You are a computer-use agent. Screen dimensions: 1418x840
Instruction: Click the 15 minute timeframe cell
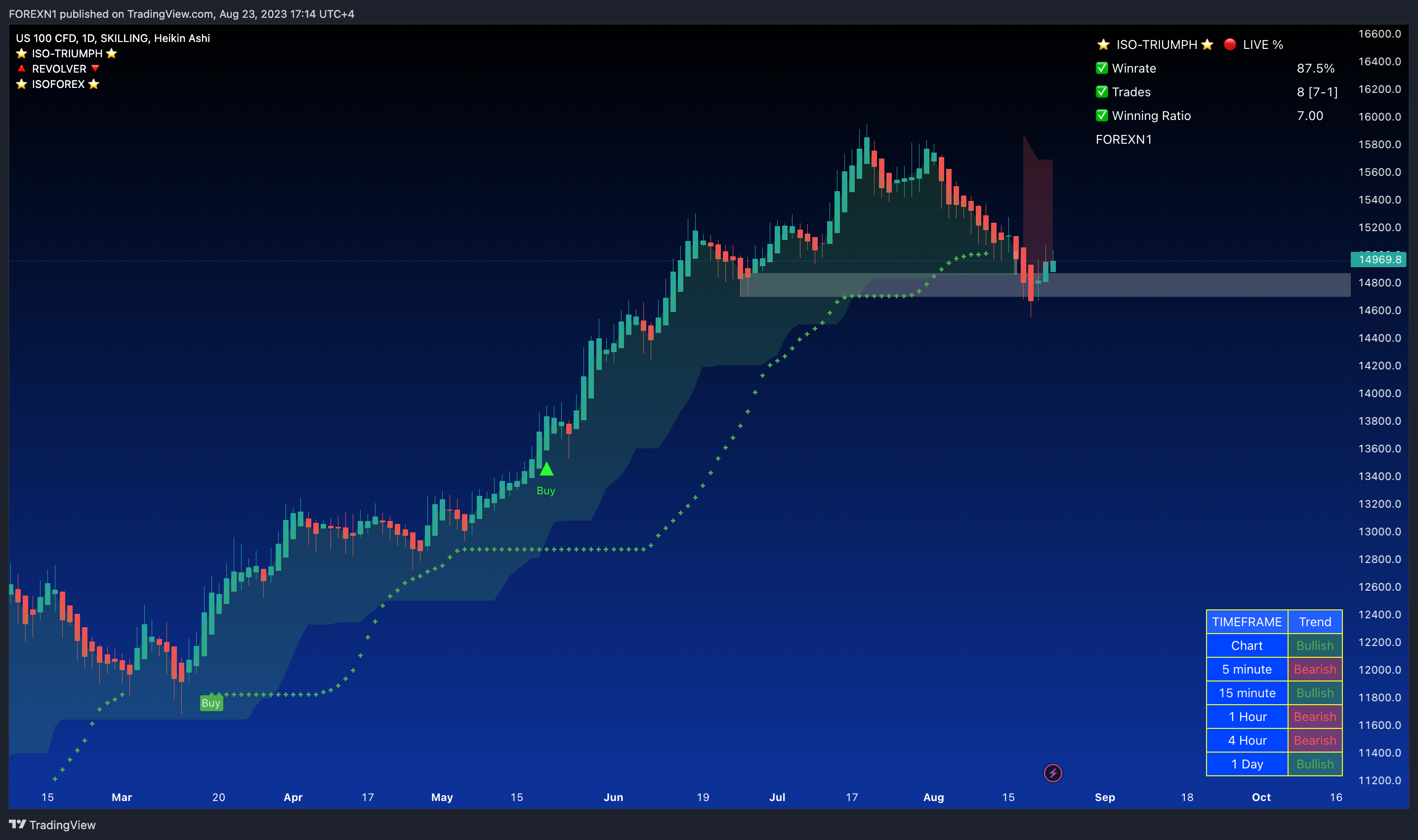click(x=1247, y=693)
